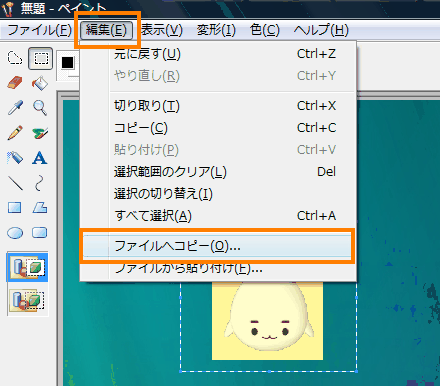Choose the Brush tool
440x386 pixels.
[40, 133]
